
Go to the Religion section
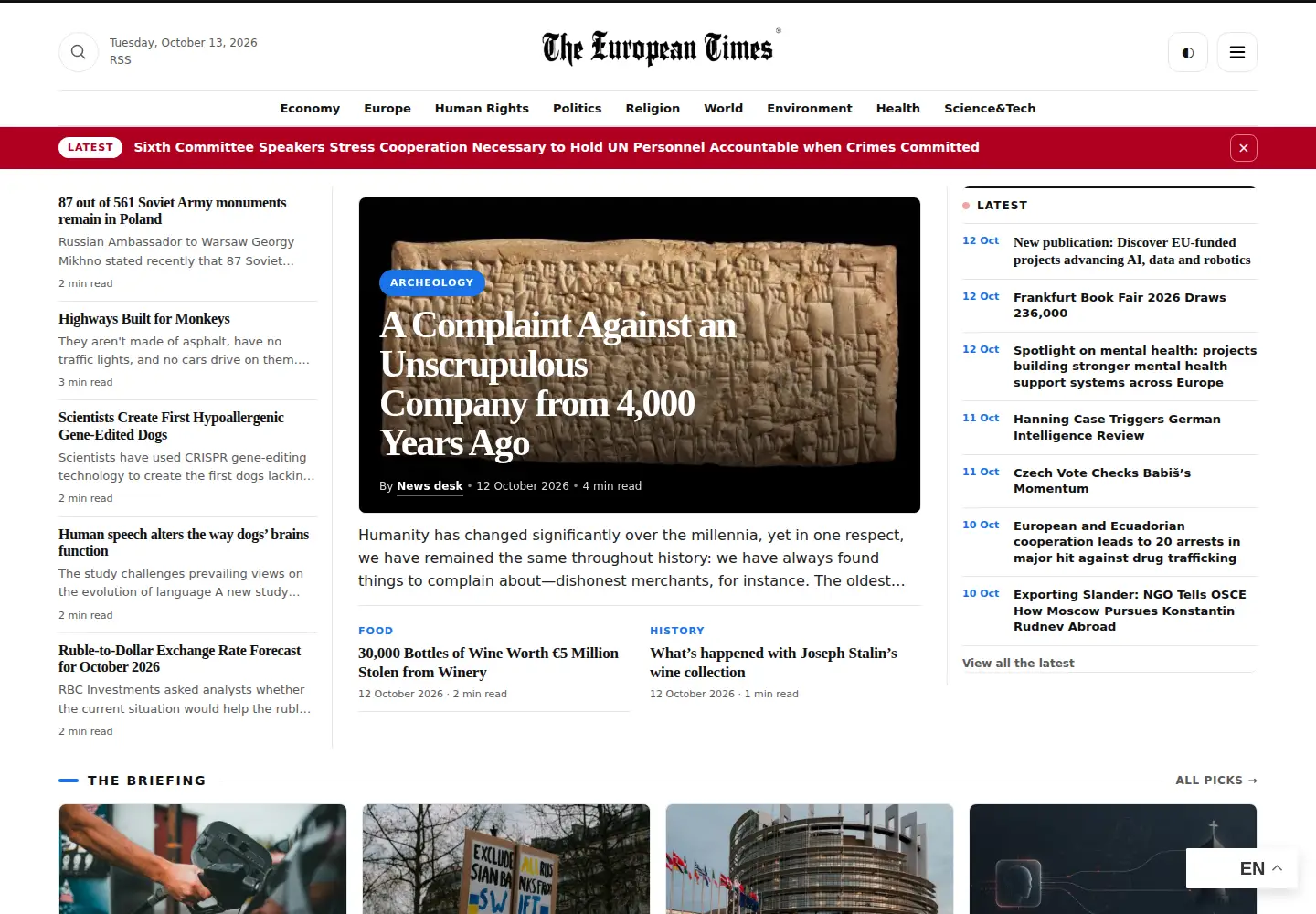[653, 108]
